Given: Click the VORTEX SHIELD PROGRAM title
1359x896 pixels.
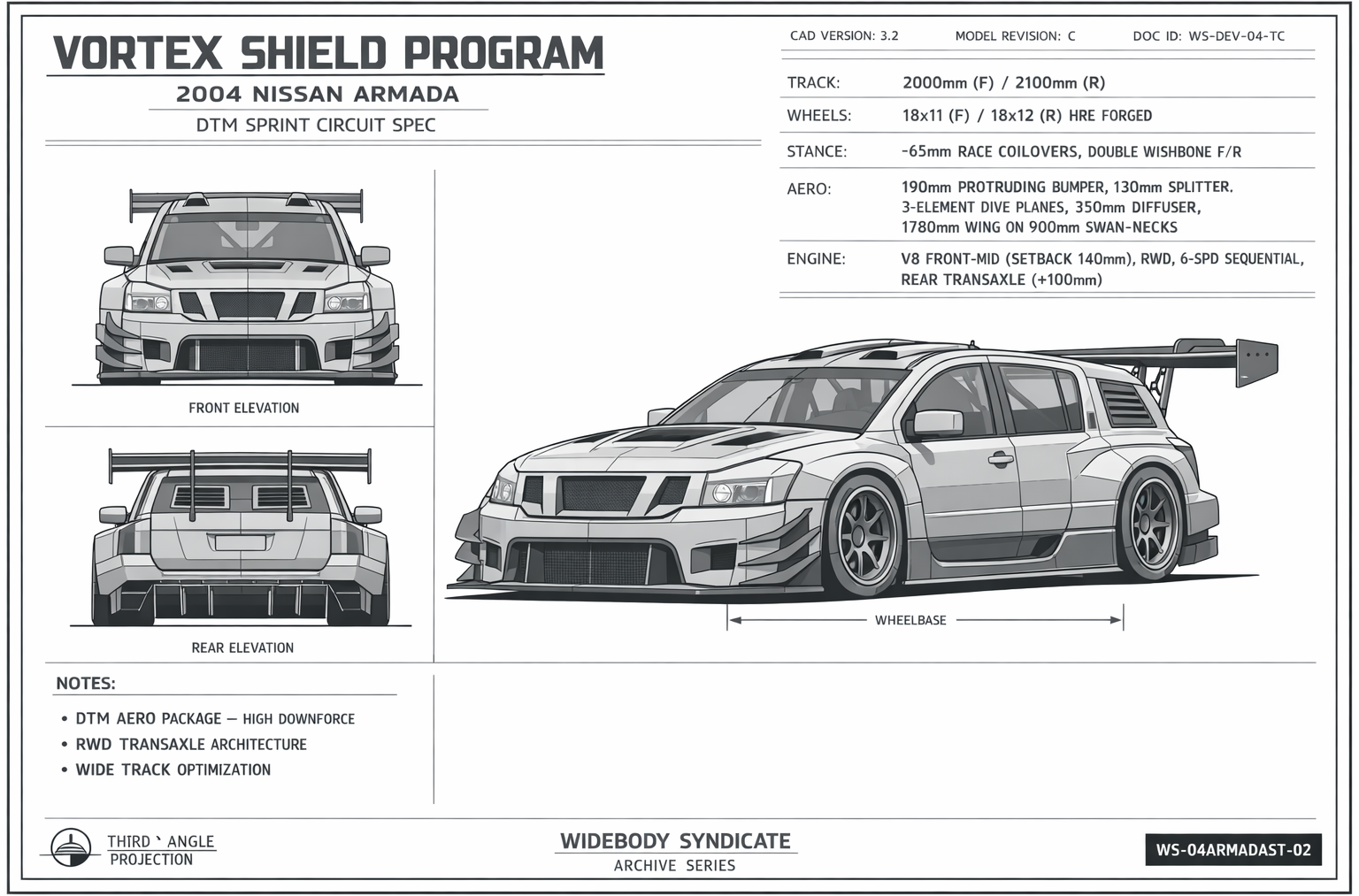Looking at the screenshot, I should click(328, 53).
